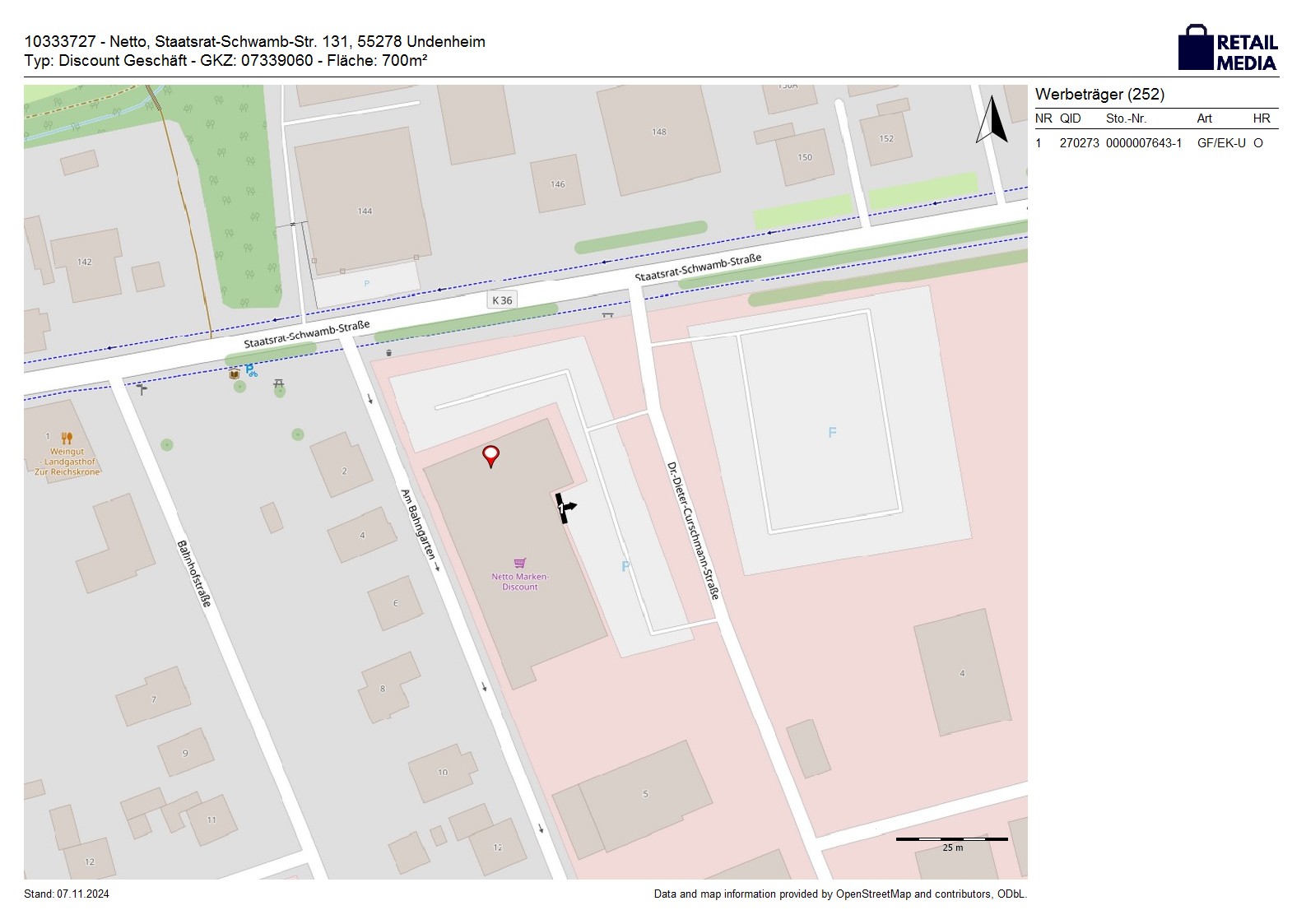Click the Netto Marken-Discount label

tap(520, 582)
